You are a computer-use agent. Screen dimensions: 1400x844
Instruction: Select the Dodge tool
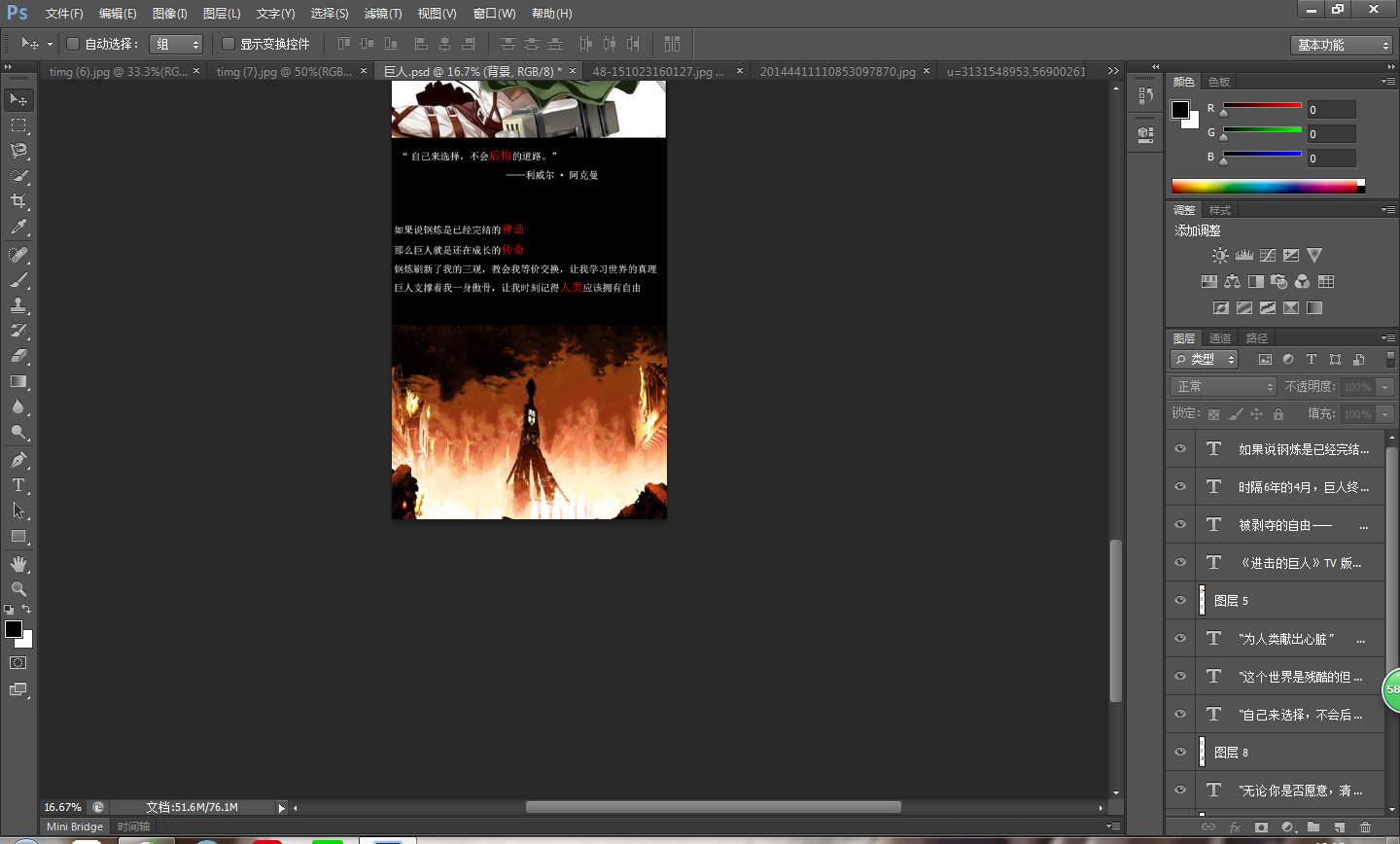pyautogui.click(x=18, y=432)
